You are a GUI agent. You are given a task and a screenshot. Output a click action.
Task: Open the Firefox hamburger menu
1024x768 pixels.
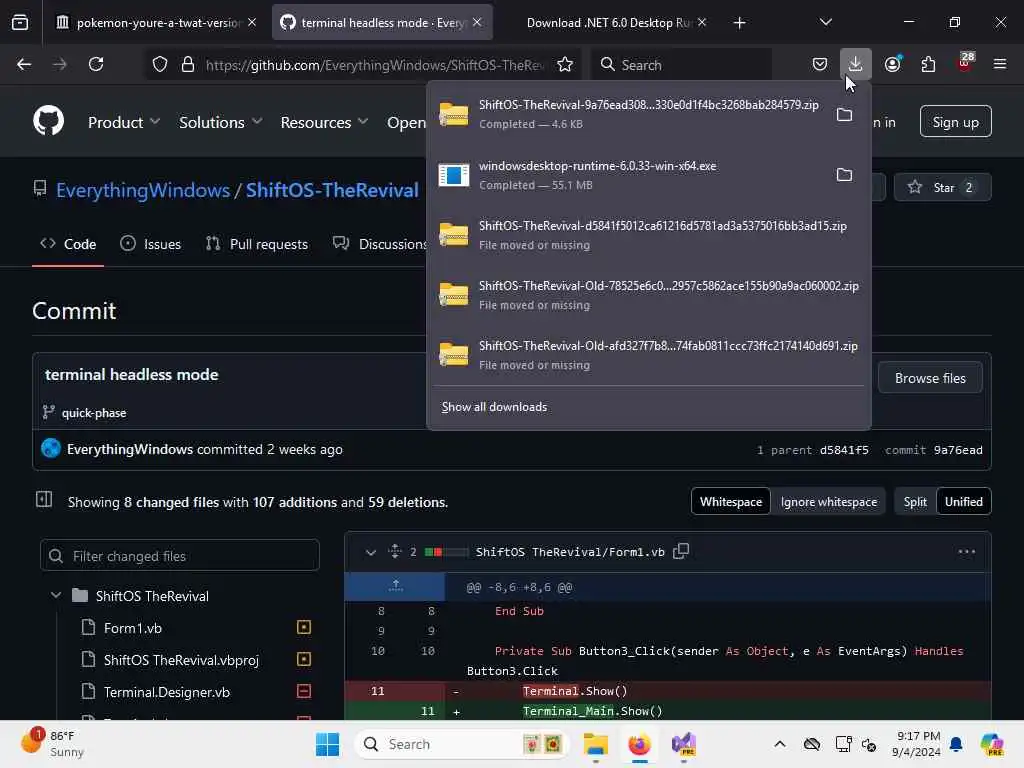(x=999, y=64)
